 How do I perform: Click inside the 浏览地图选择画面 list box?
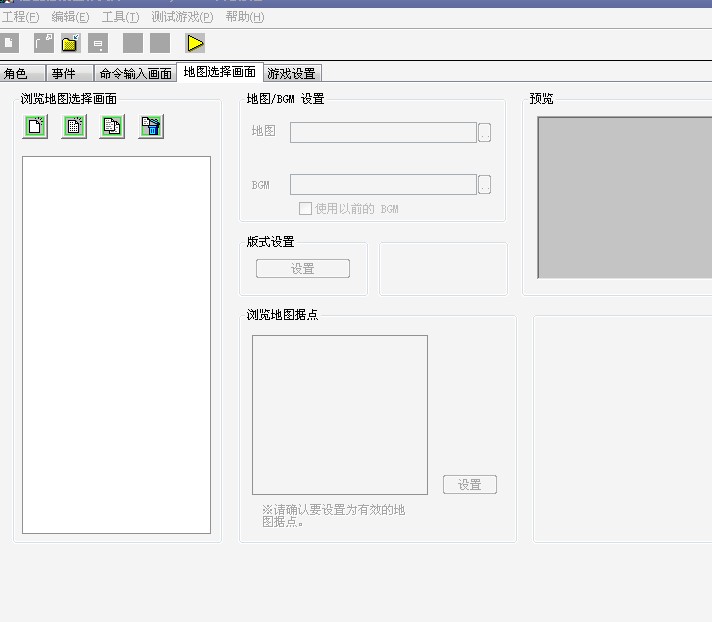click(116, 345)
